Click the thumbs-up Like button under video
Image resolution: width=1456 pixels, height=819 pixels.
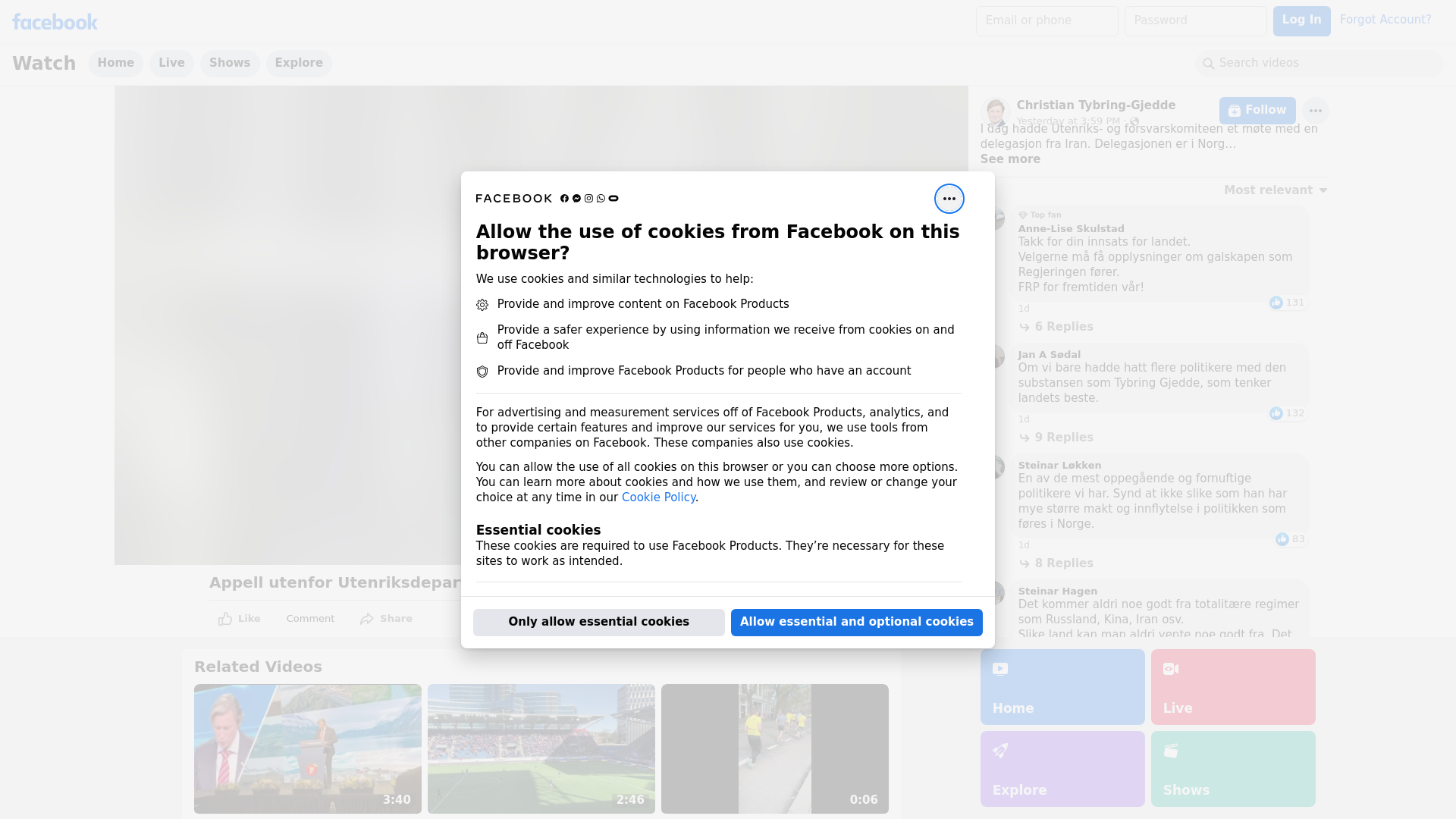[x=239, y=619]
